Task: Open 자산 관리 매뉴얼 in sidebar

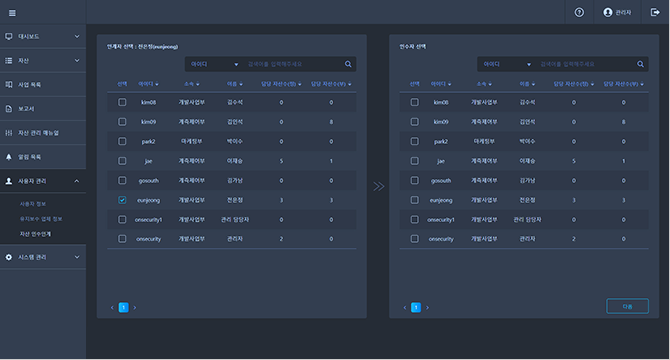Action: coord(38,133)
